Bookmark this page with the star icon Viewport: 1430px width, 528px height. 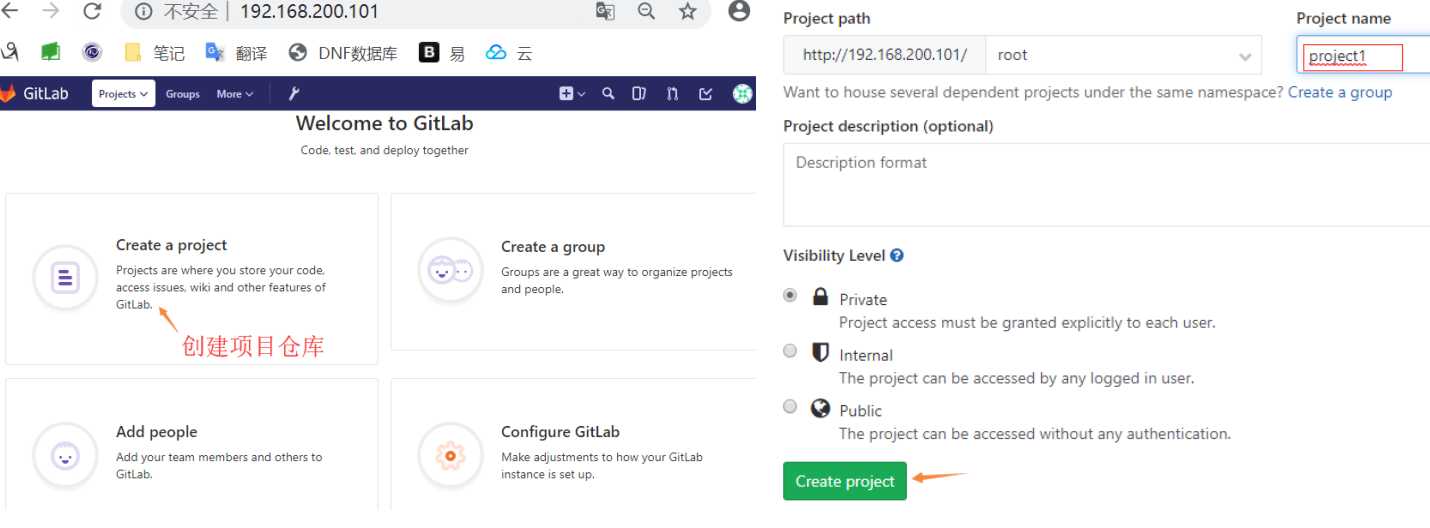point(687,12)
